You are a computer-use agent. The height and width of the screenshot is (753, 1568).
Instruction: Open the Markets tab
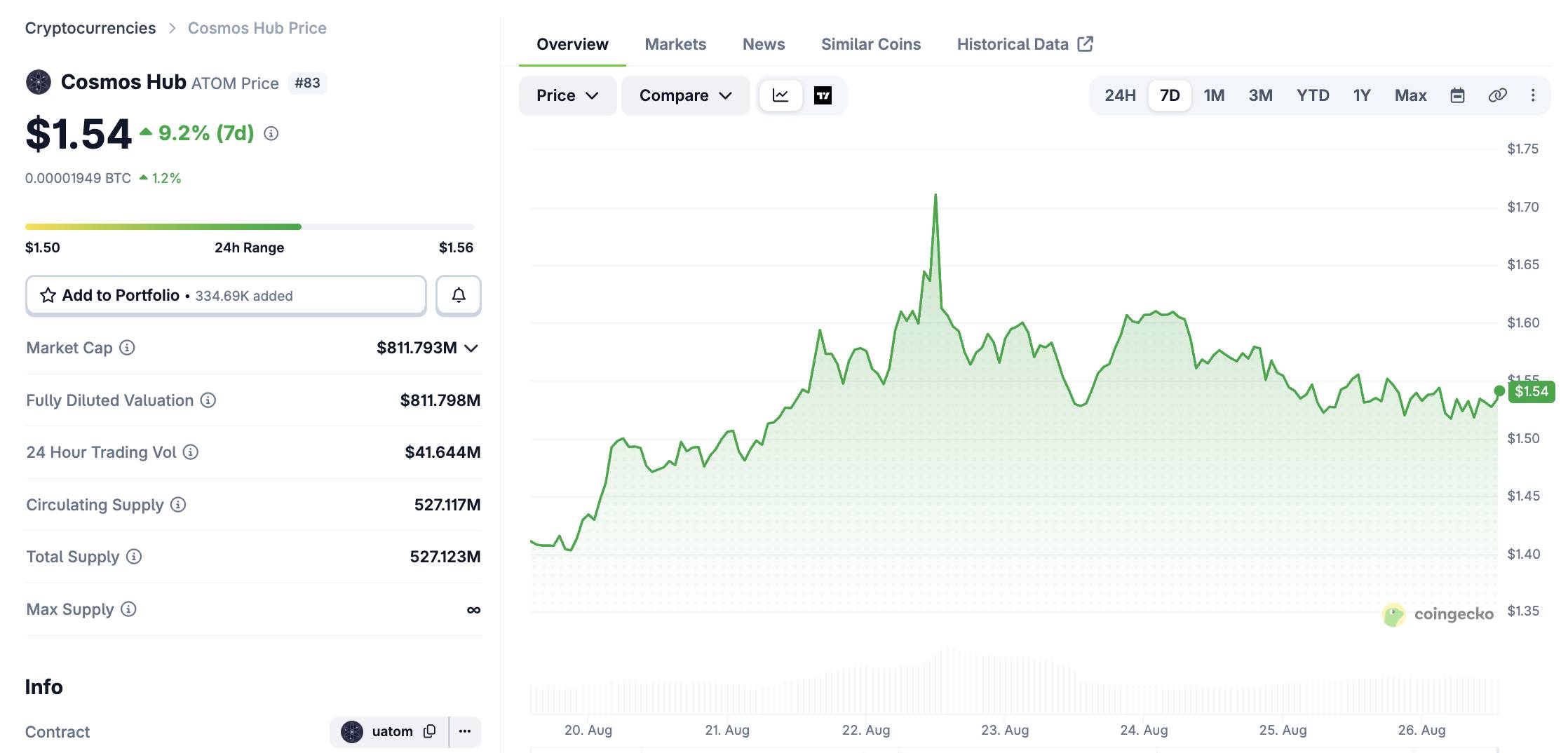[x=675, y=44]
